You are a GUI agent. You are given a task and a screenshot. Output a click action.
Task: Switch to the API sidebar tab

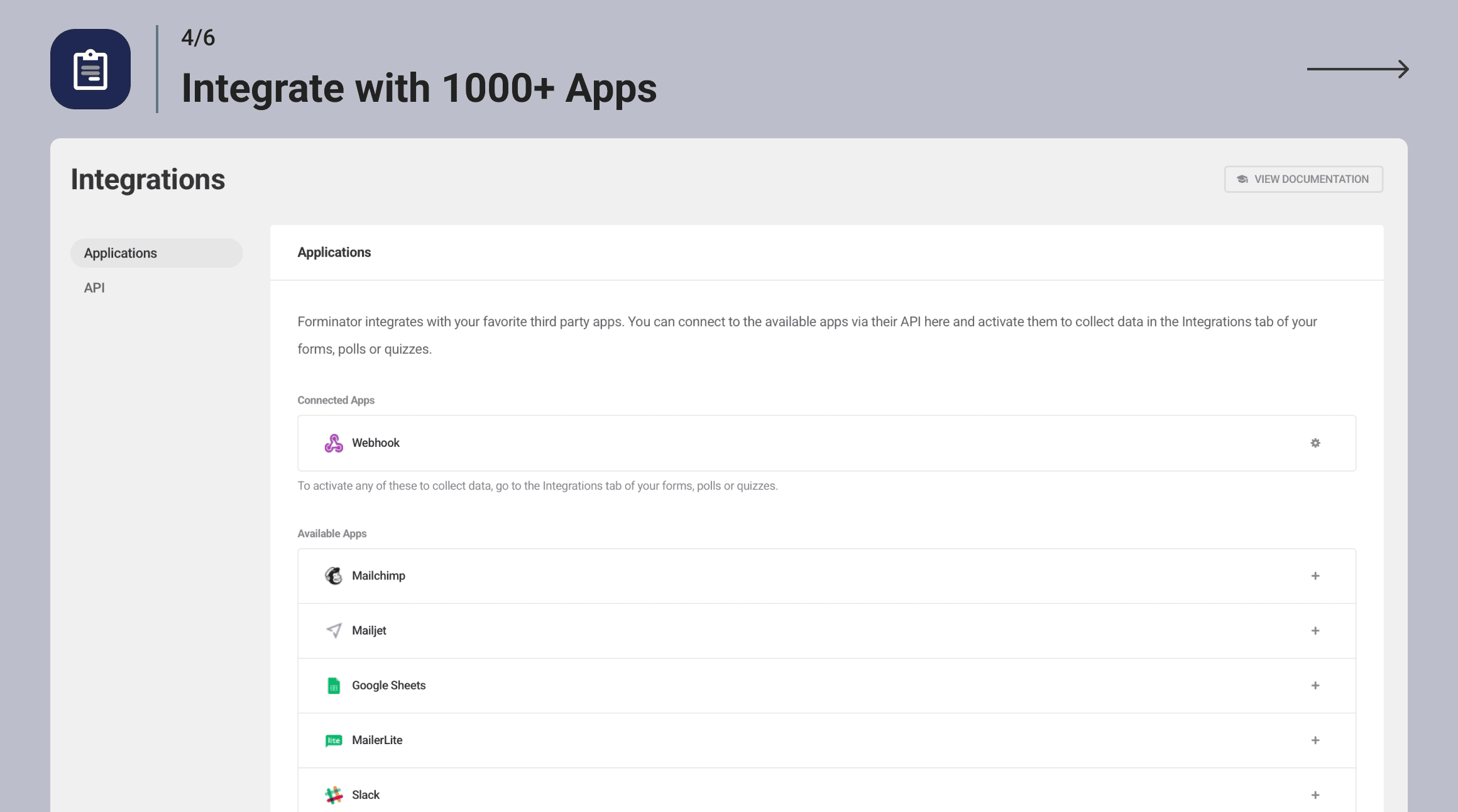[94, 288]
